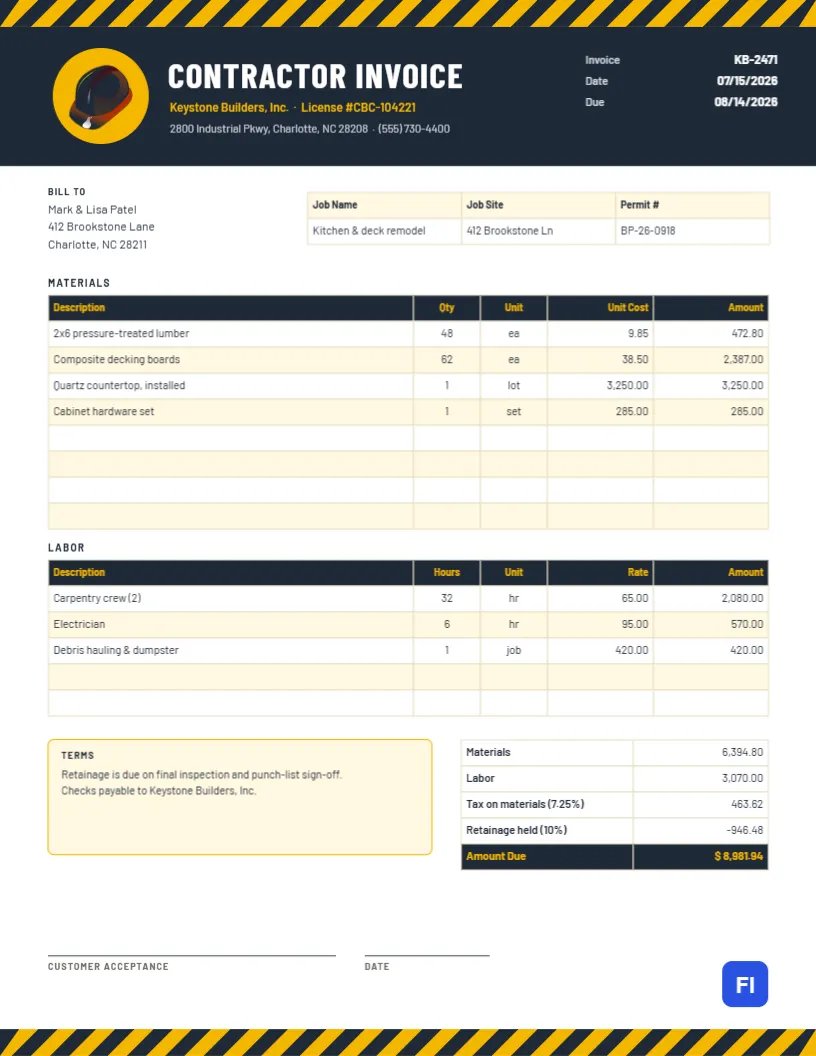This screenshot has height=1056, width=816.
Task: Click the invoice date 07/15/2026
Action: pos(747,81)
